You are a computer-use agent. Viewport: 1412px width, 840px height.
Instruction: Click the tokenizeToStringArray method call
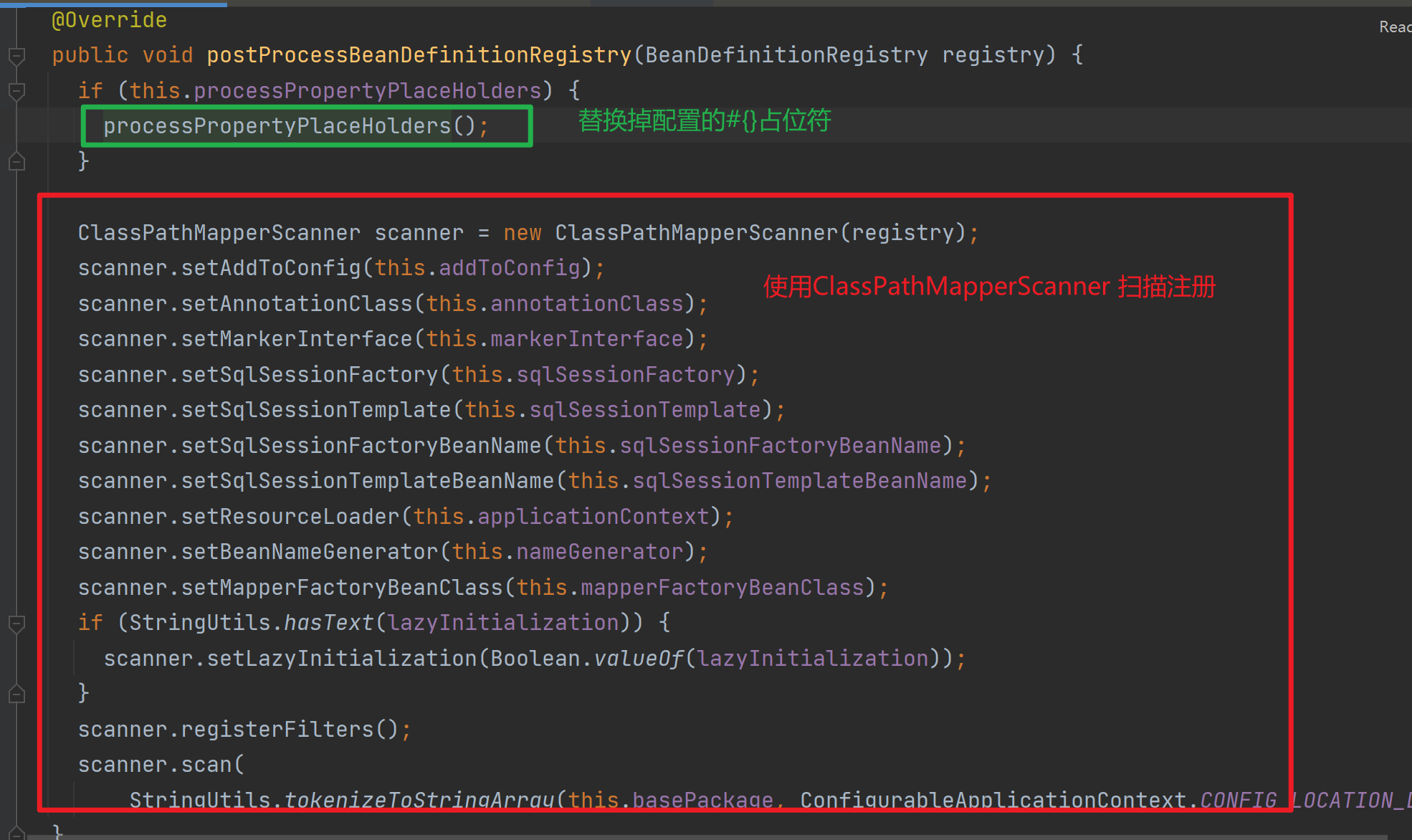[x=419, y=800]
